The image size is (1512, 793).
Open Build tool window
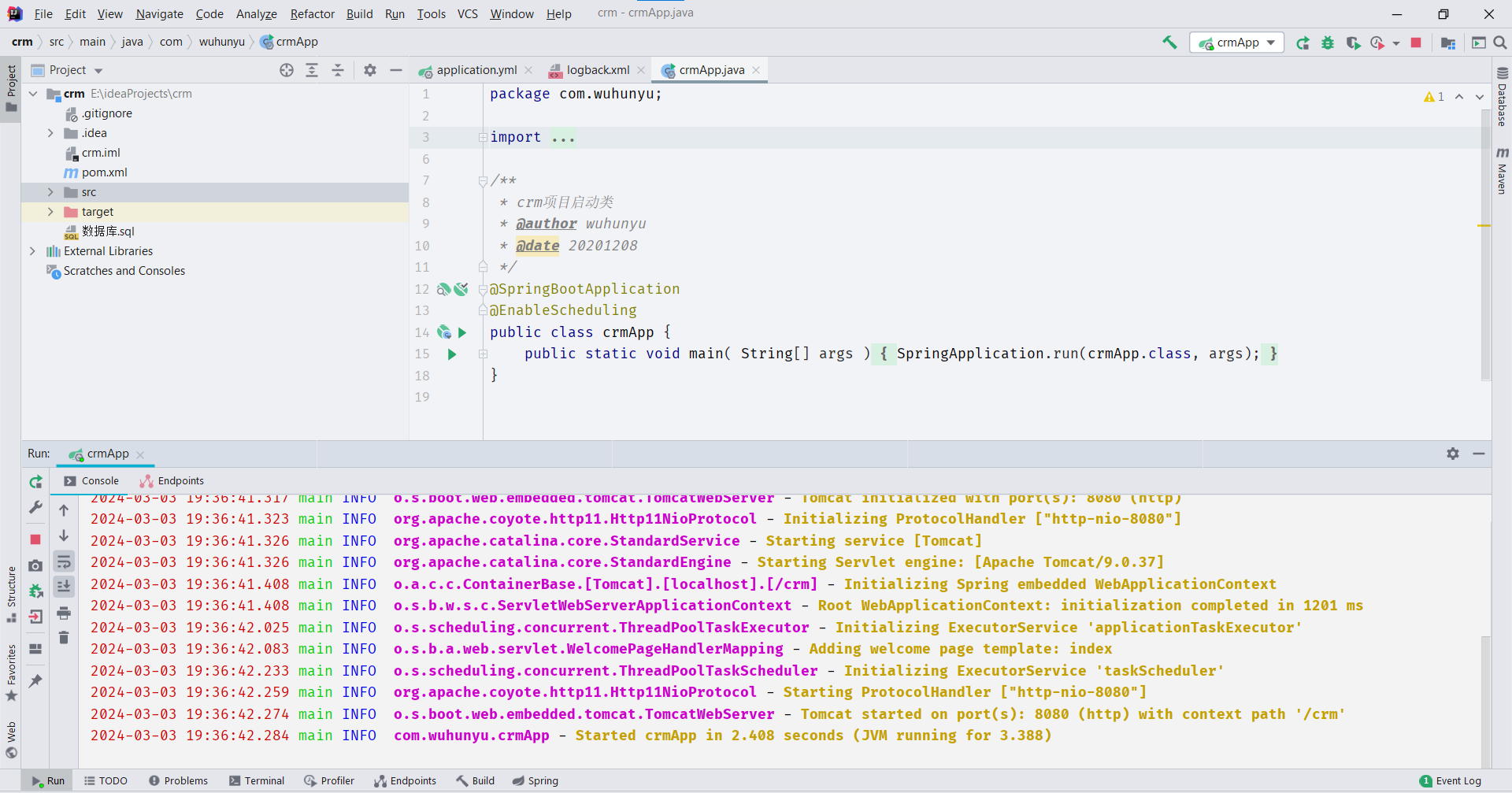[x=475, y=781]
